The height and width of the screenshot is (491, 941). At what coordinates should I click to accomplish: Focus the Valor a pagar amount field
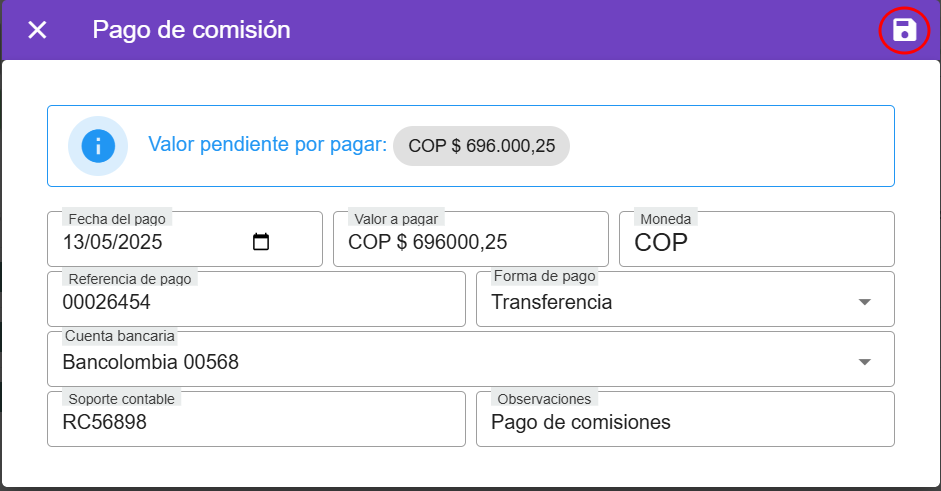[470, 242]
